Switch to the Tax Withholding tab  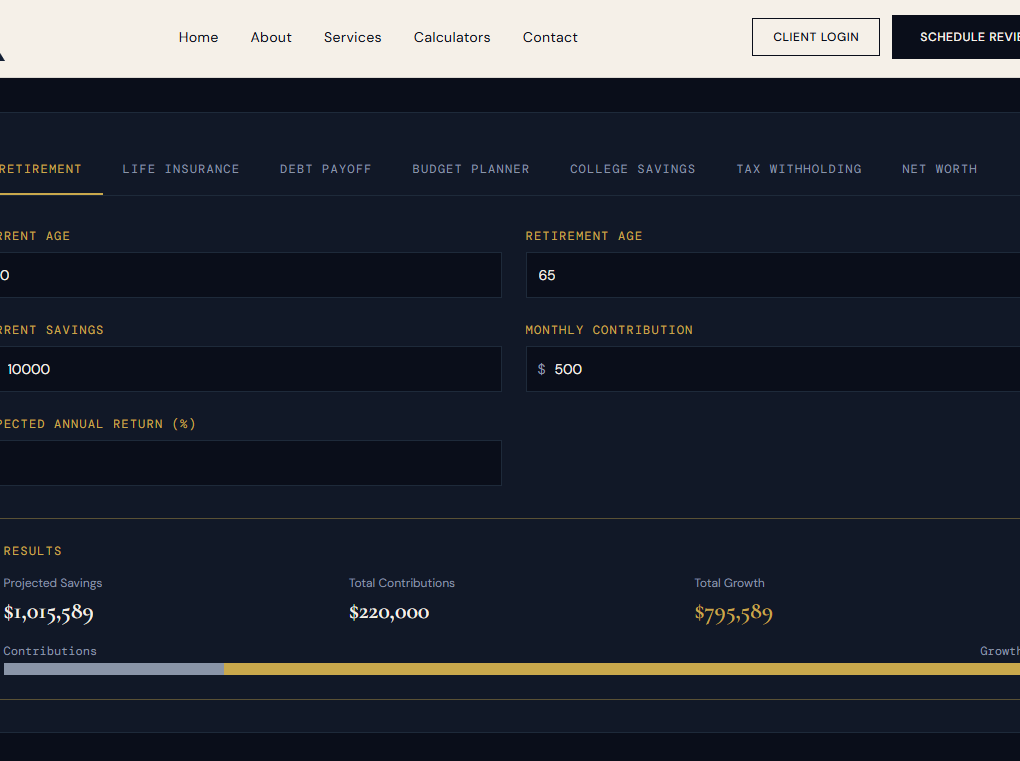(x=798, y=169)
